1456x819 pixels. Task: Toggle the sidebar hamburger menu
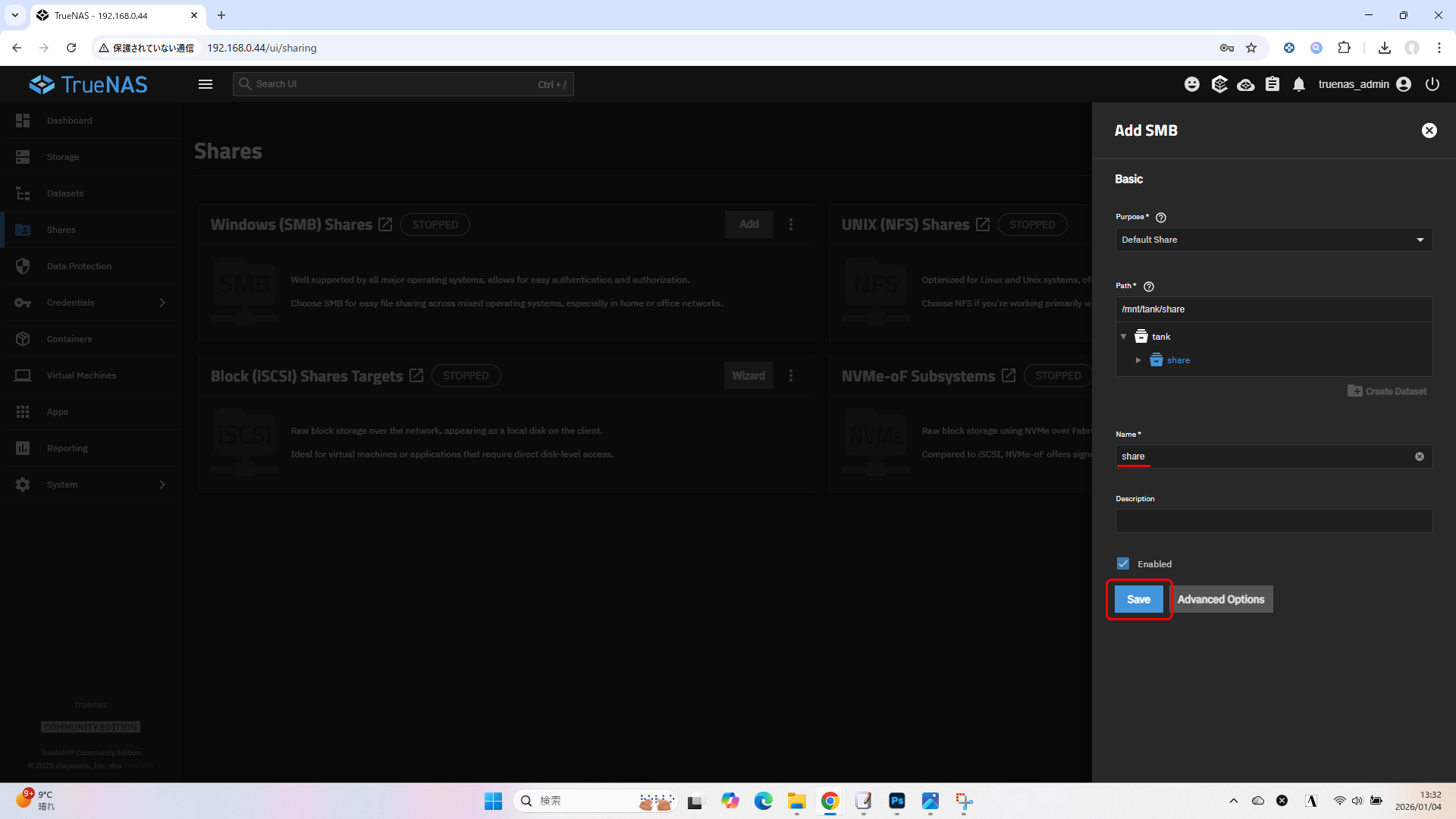point(206,84)
